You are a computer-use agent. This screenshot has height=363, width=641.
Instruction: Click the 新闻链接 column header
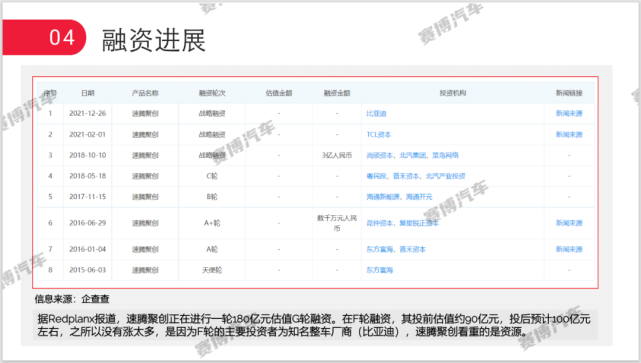569,93
